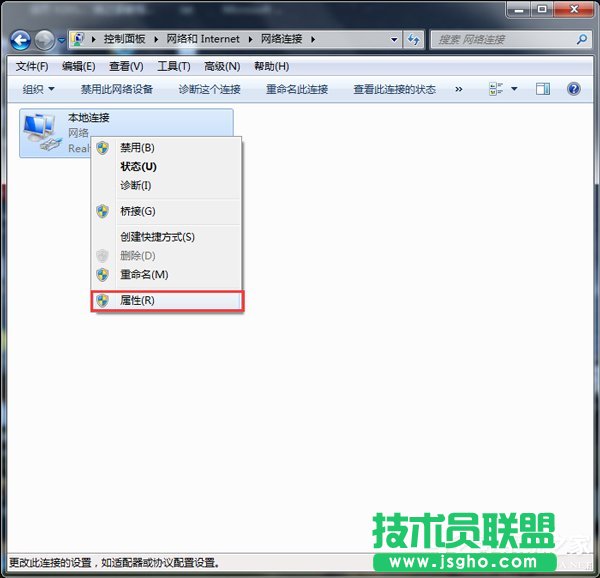Go to 网络和 Internet breadcrumb
Viewport: 600px width, 578px height.
(203, 39)
